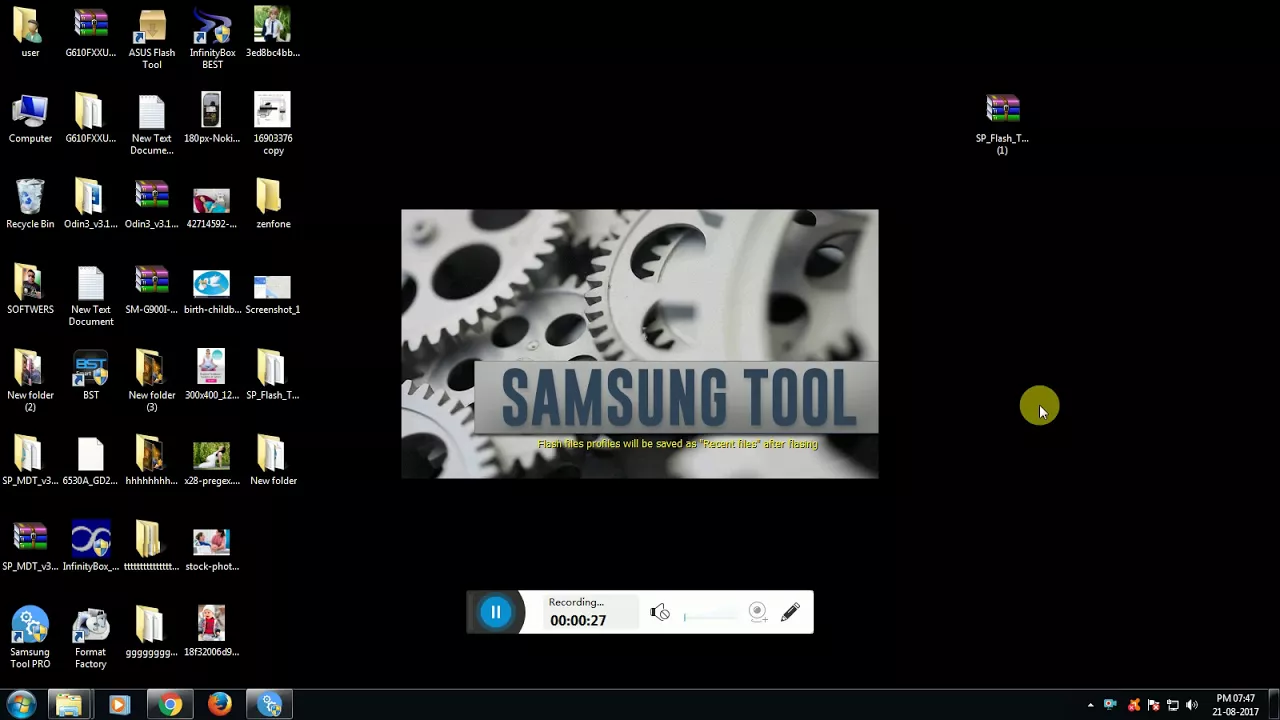Viewport: 1280px width, 720px height.
Task: Open the volume speaker tray icon
Action: tap(1191, 705)
